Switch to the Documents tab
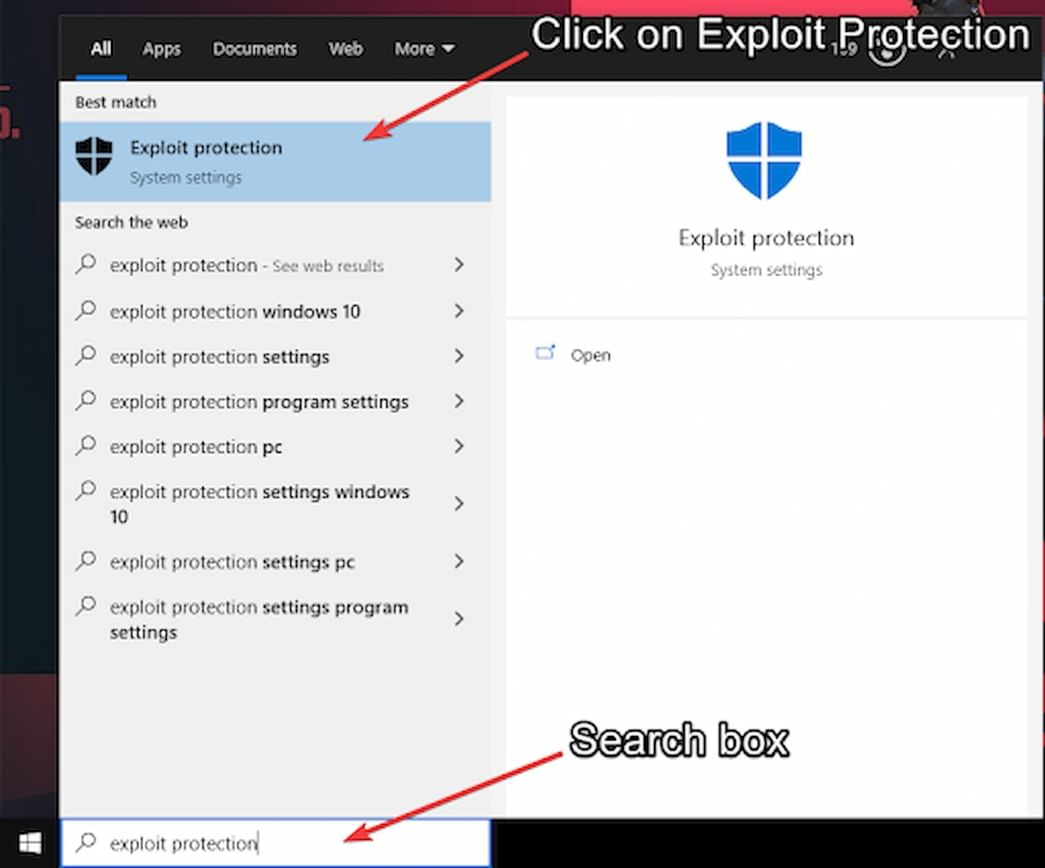 point(254,48)
